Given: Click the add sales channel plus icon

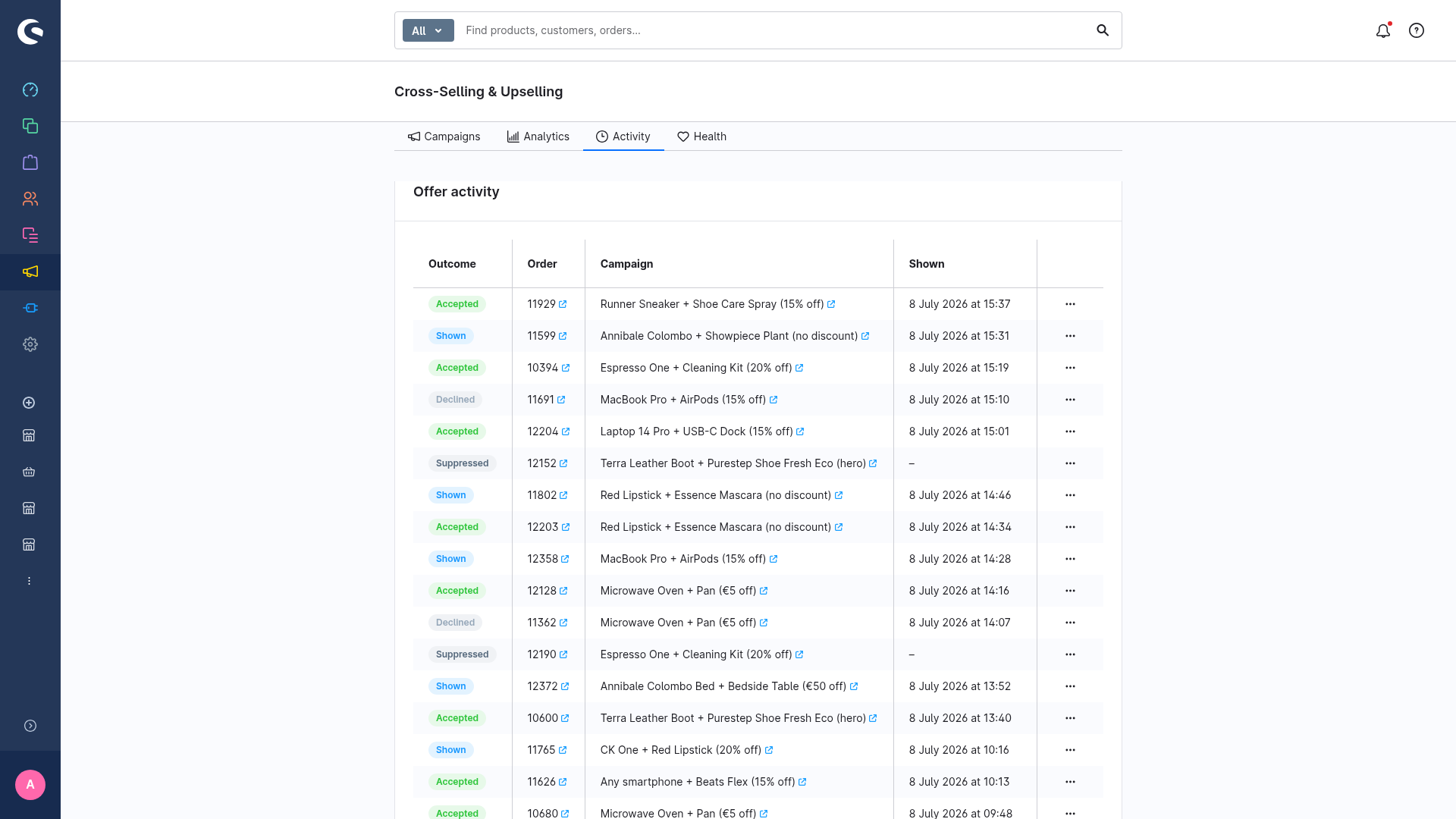Looking at the screenshot, I should click(29, 403).
